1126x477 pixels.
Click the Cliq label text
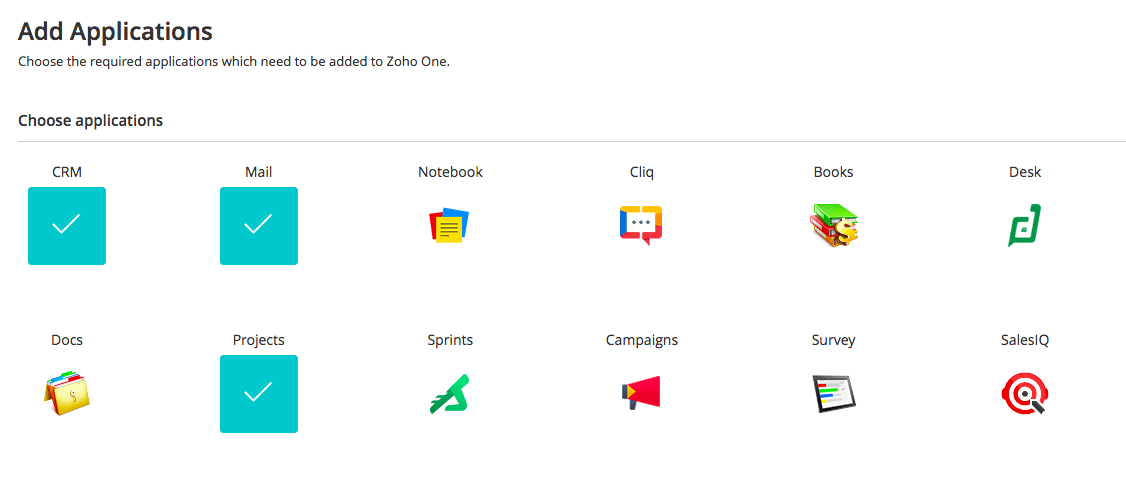[x=642, y=172]
